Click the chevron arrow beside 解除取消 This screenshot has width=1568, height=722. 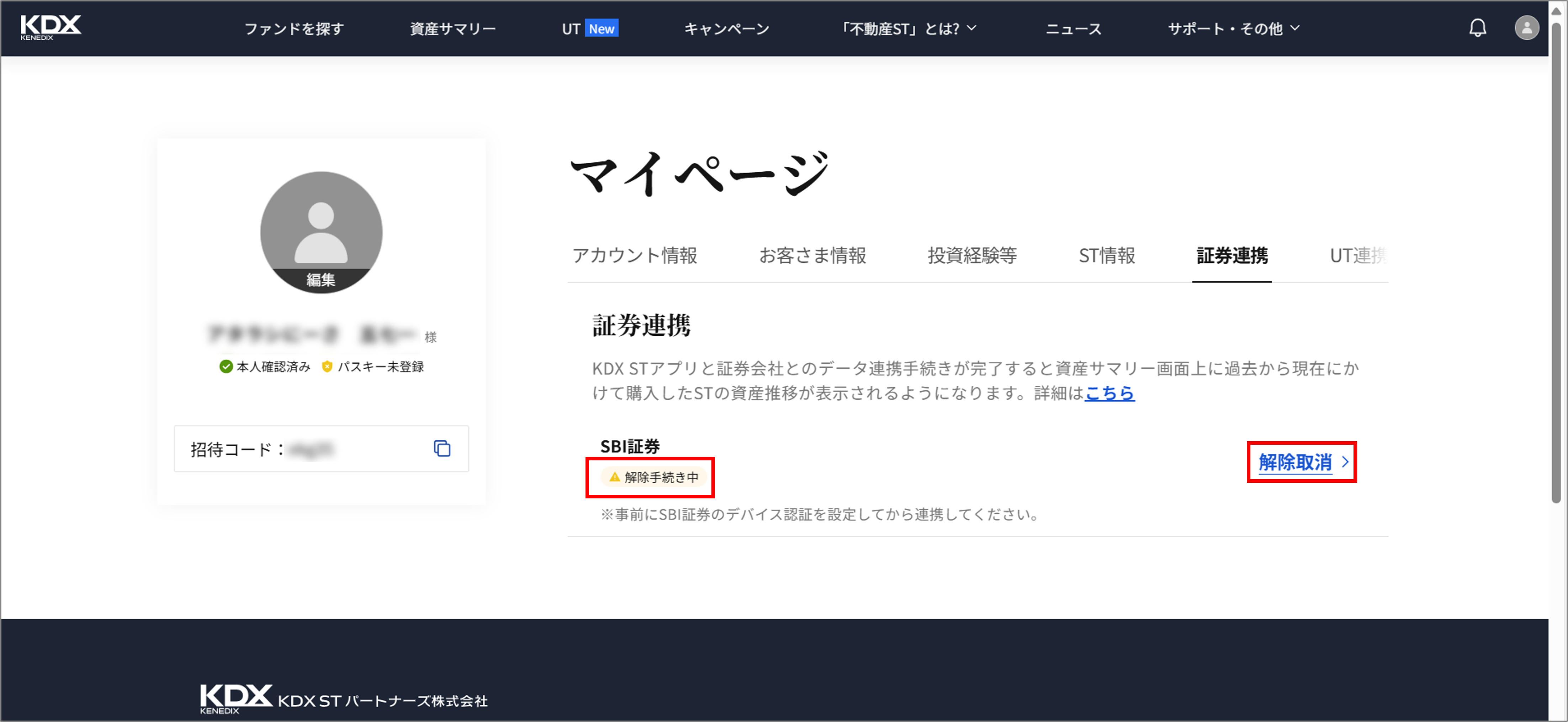tap(1345, 462)
